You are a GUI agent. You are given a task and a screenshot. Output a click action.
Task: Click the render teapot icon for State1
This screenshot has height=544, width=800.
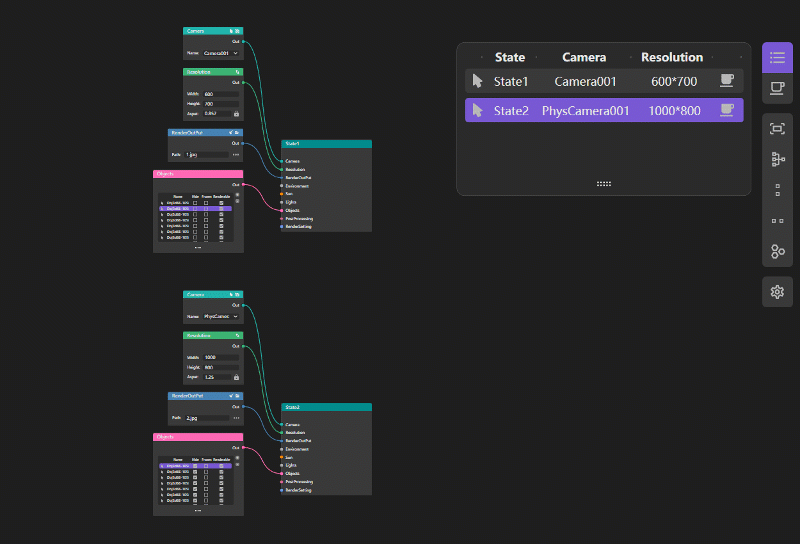click(x=727, y=81)
